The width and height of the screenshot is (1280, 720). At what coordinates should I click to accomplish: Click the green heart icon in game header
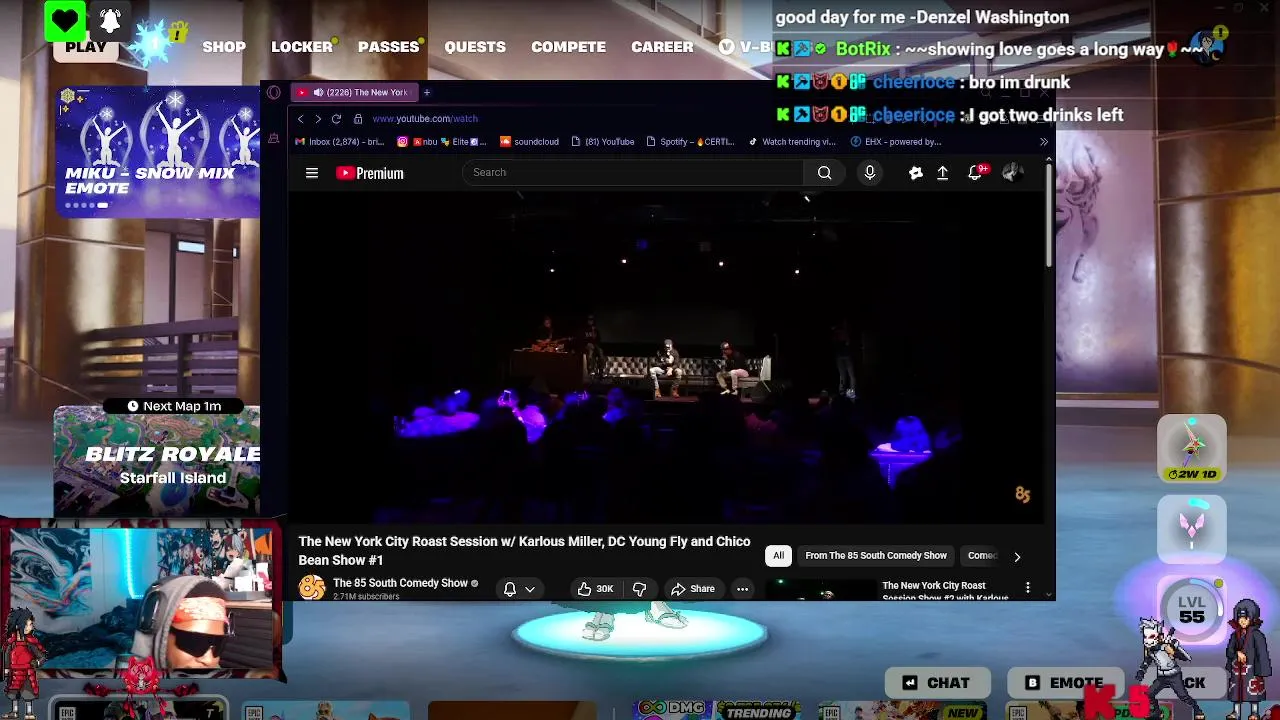coord(65,21)
